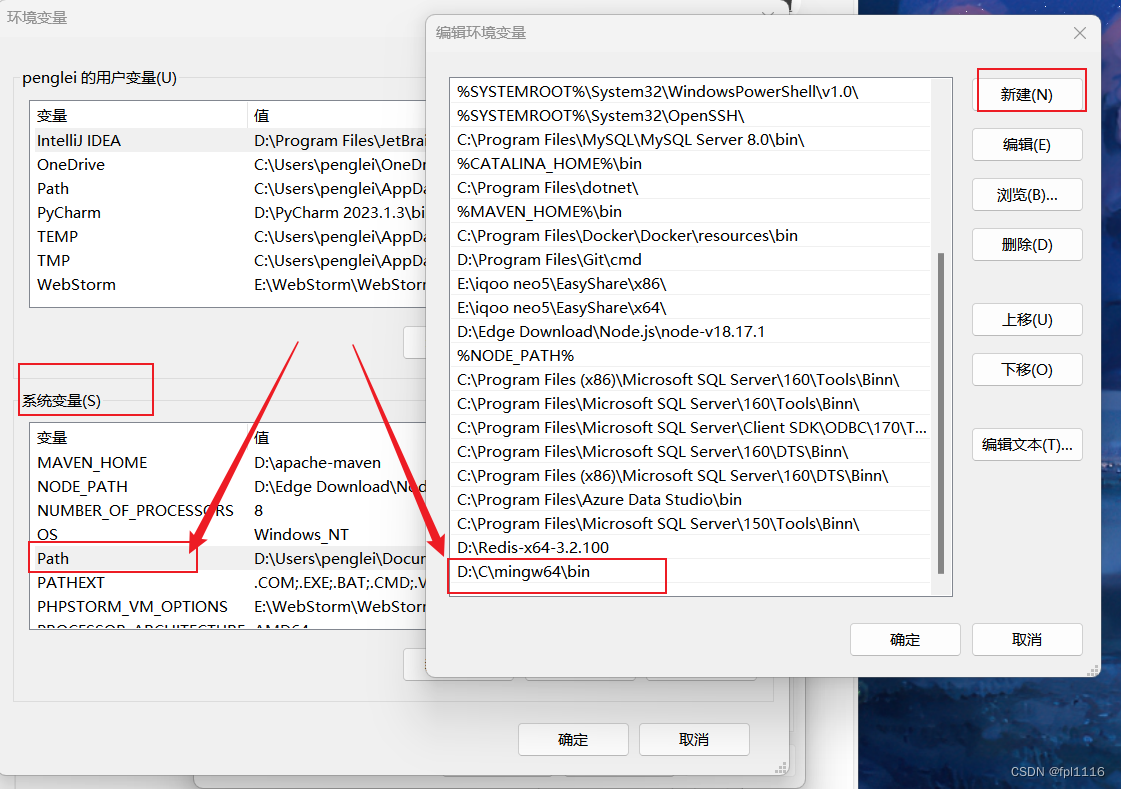Select the EasyShare\x86\ entry
The height and width of the screenshot is (789, 1121).
(x=691, y=284)
